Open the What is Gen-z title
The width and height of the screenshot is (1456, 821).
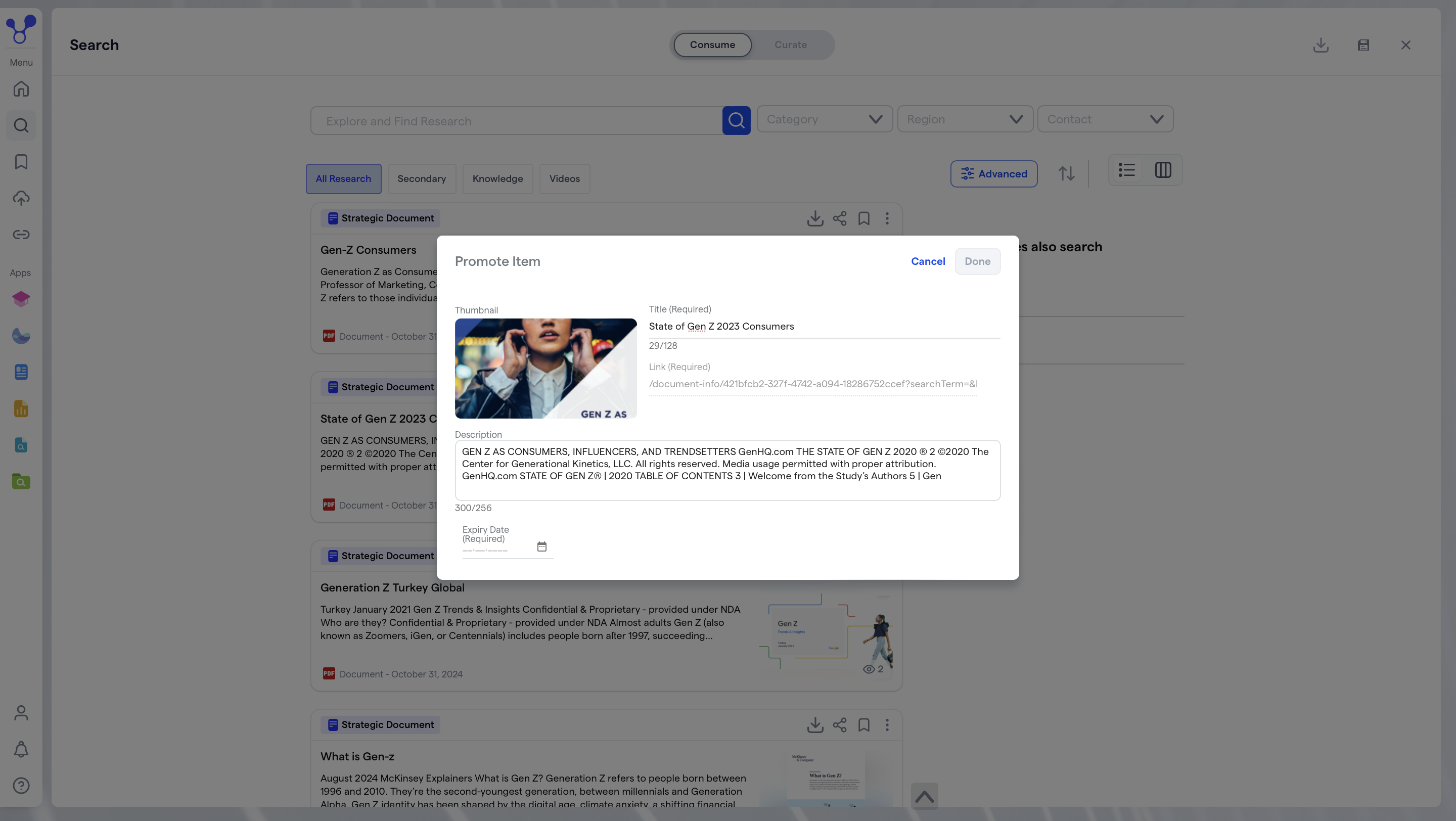pyautogui.click(x=357, y=757)
